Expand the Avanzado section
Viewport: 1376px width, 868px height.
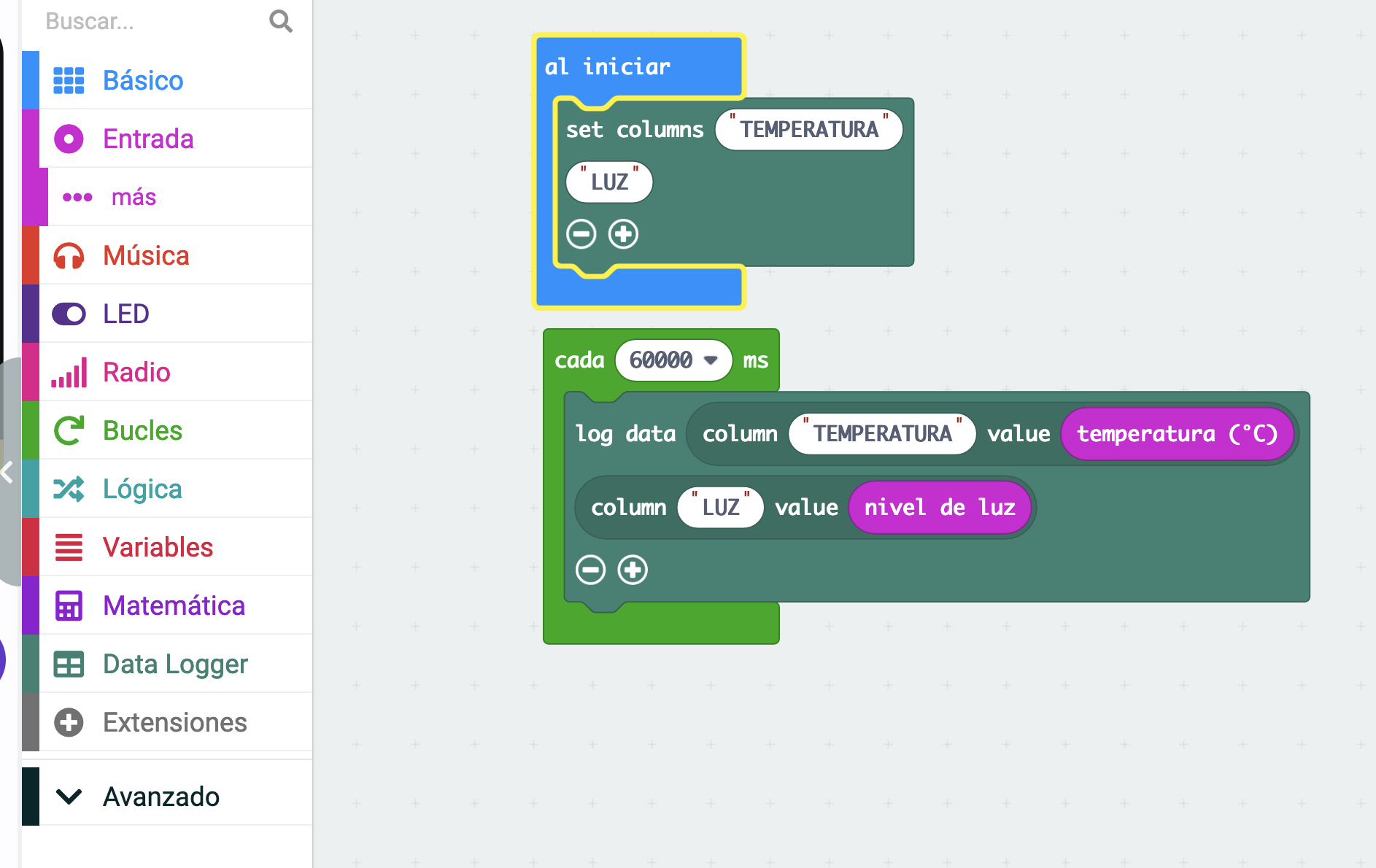pos(161,797)
